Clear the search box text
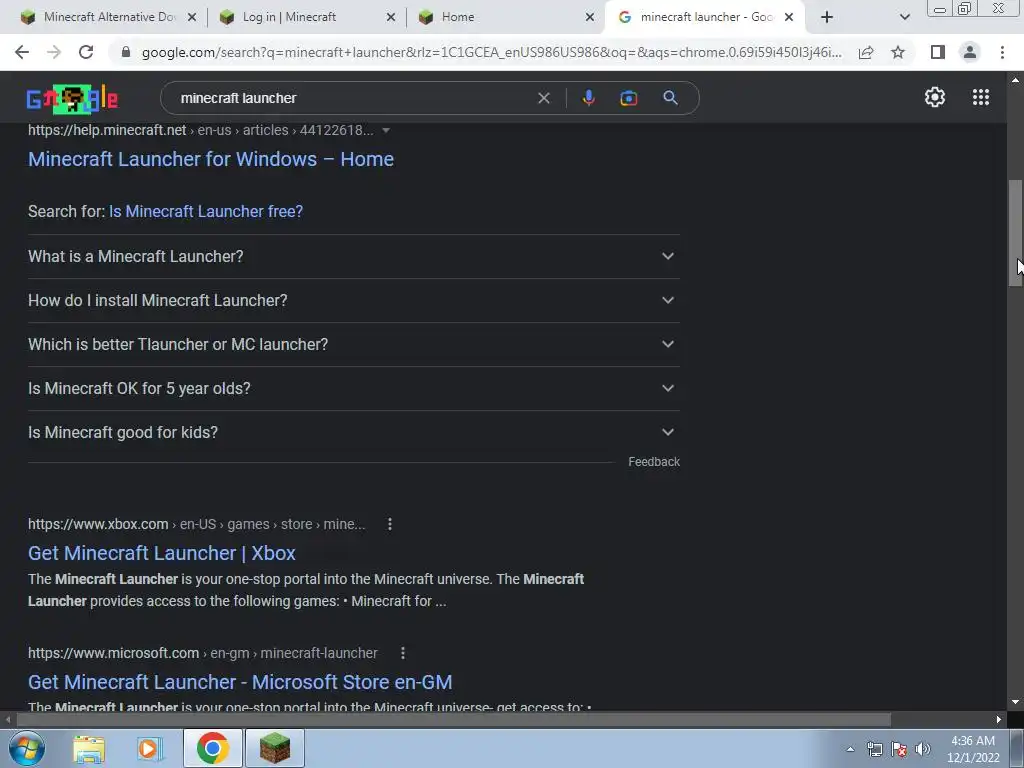 click(x=543, y=98)
